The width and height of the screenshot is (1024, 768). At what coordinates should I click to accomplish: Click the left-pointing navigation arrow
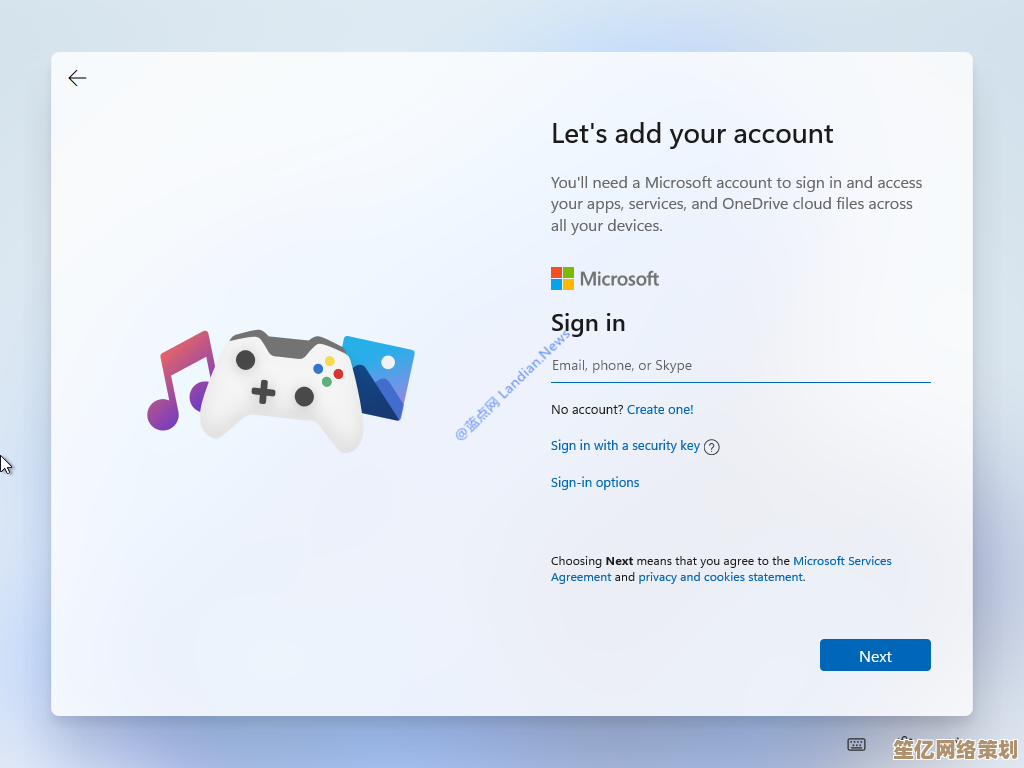tap(77, 77)
